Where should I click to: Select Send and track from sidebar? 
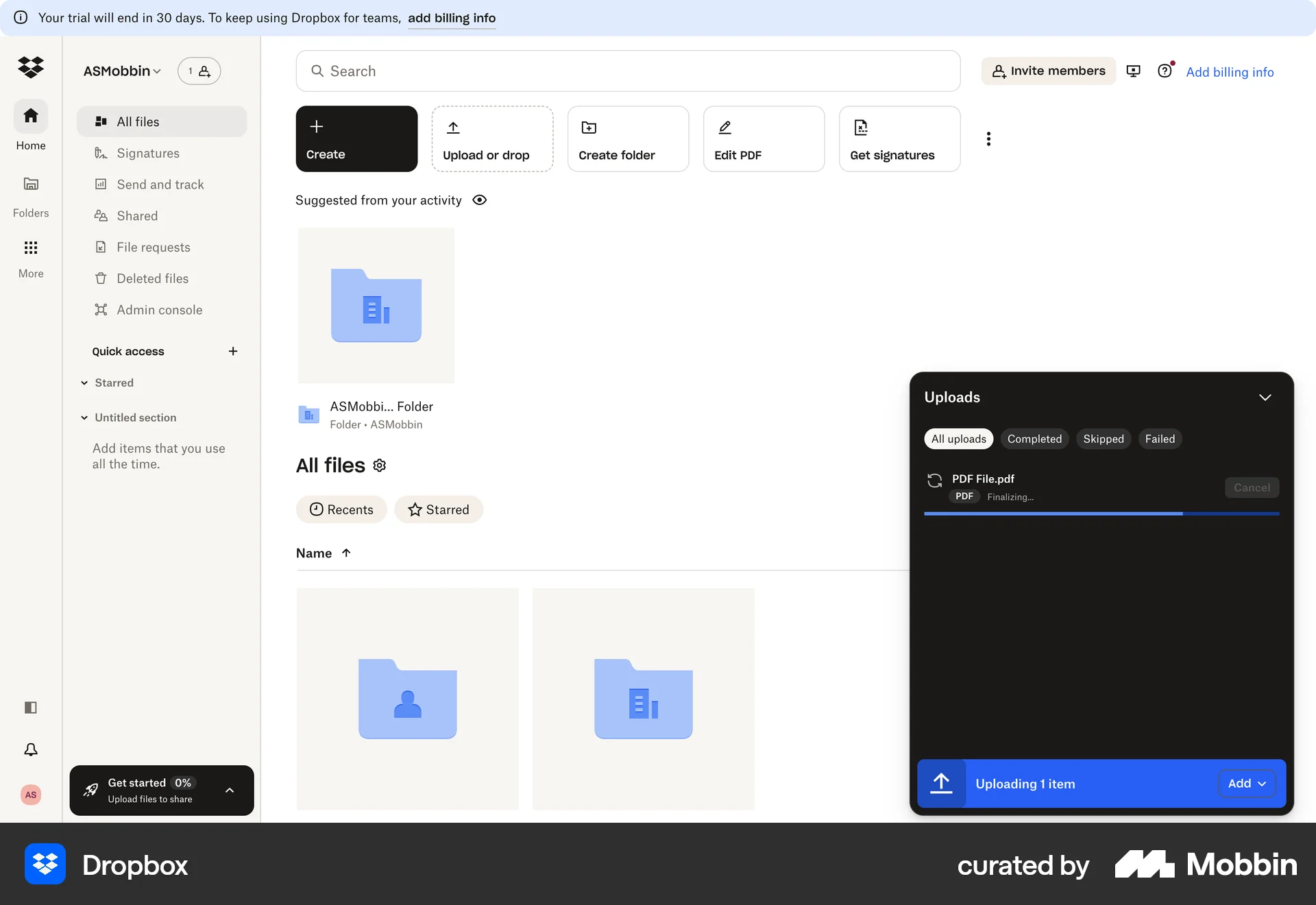tap(160, 184)
